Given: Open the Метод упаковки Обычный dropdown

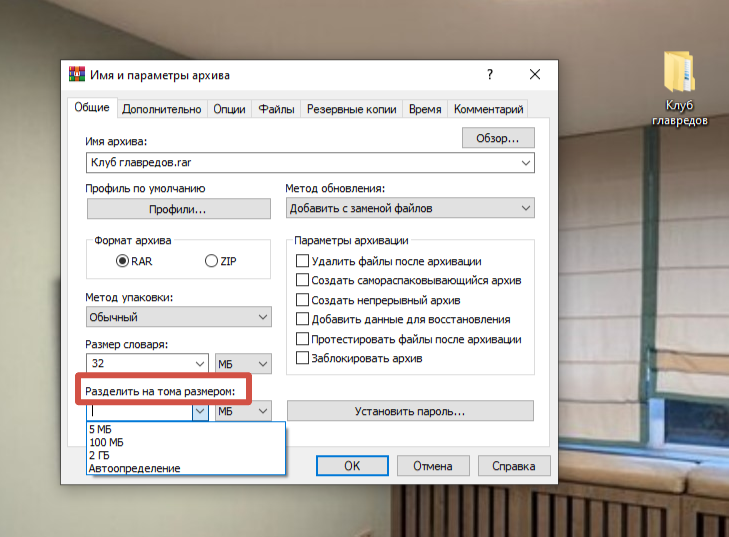Looking at the screenshot, I should pos(179,317).
